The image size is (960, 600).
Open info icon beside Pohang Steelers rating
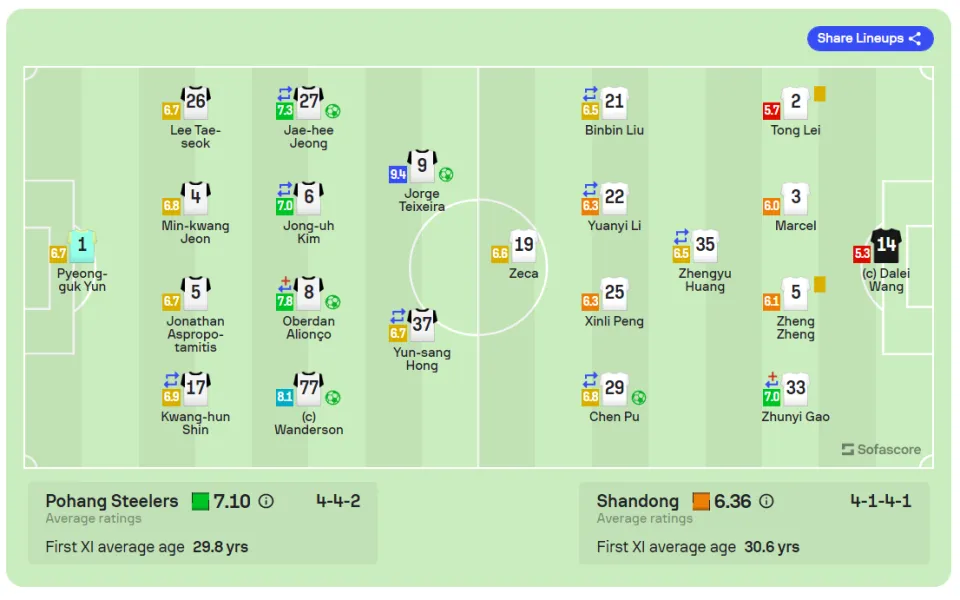[x=266, y=501]
